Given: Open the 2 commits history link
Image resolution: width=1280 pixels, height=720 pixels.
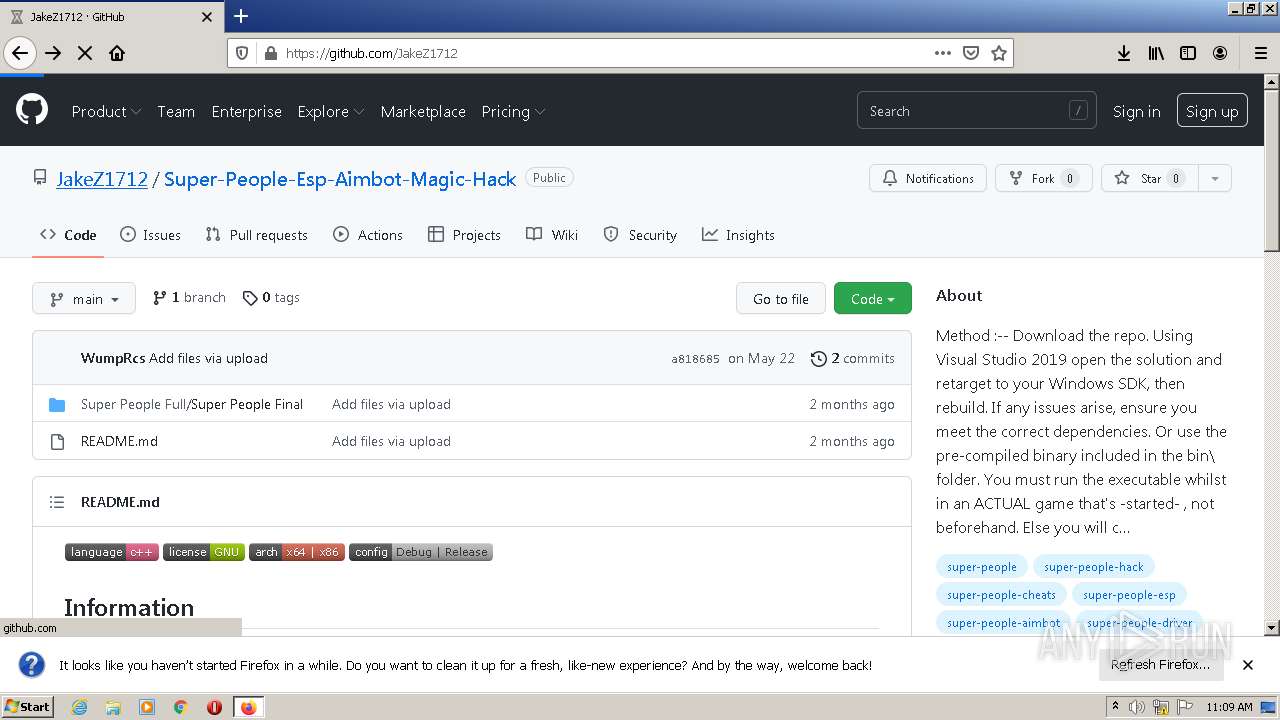Looking at the screenshot, I should [852, 358].
